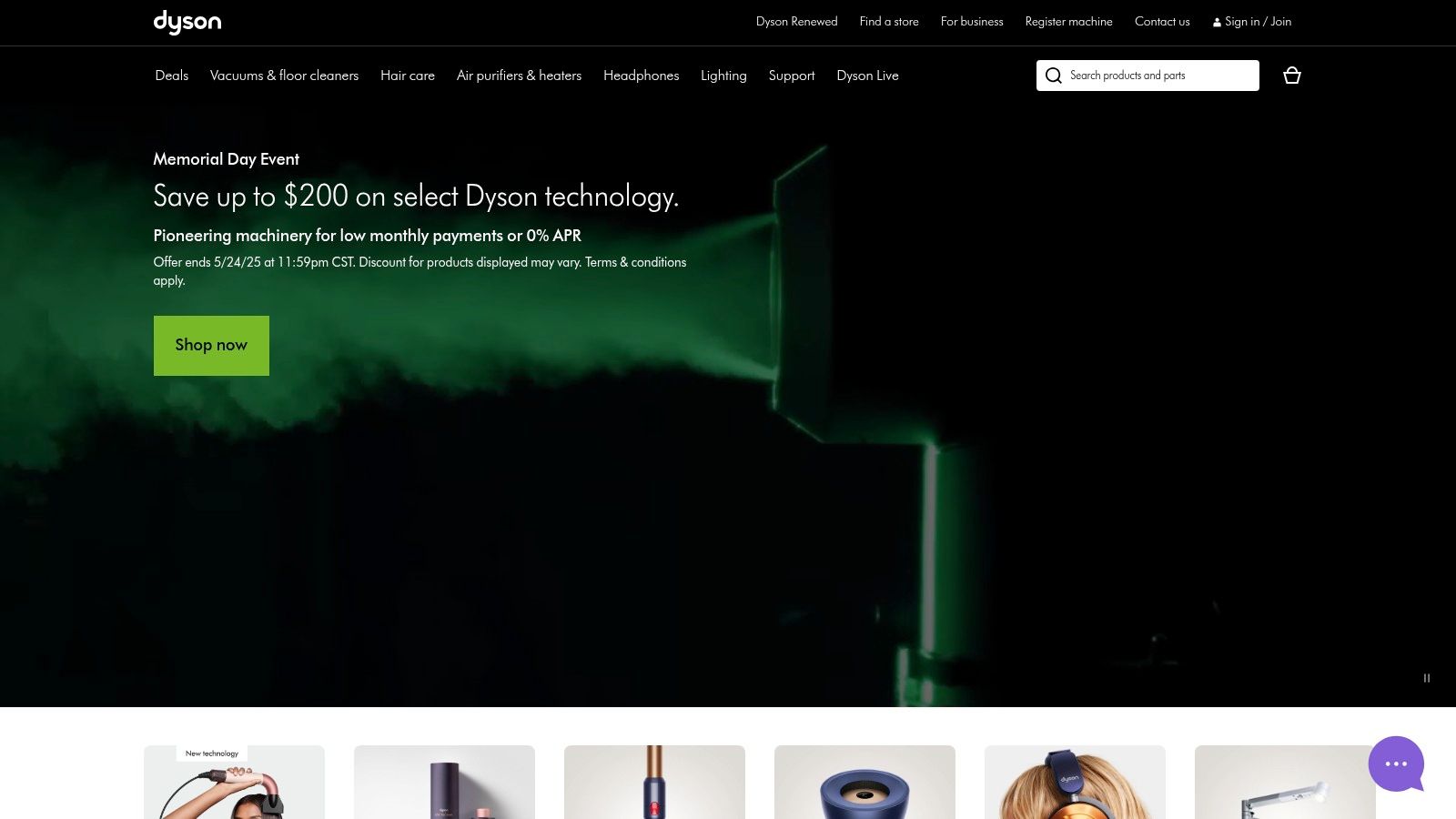Click the Dyson logo
The height and width of the screenshot is (819, 1456).
pos(187,22)
